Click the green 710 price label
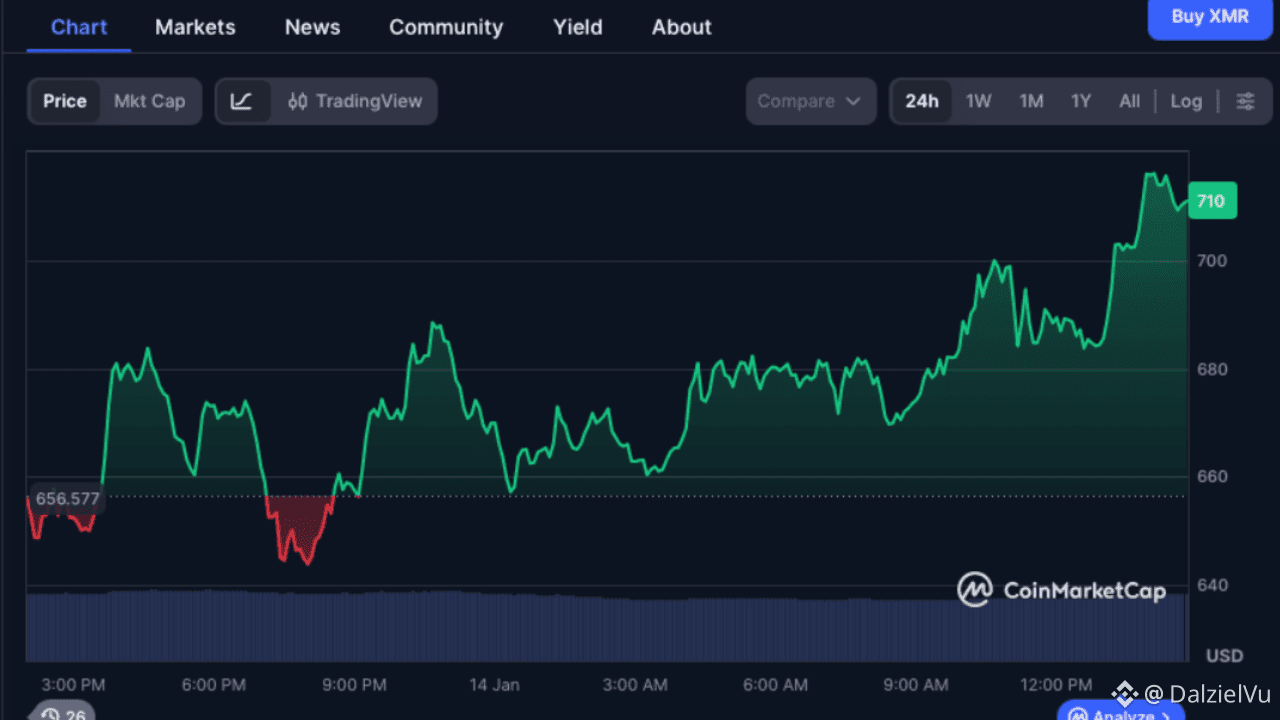The image size is (1280, 720). coord(1211,201)
